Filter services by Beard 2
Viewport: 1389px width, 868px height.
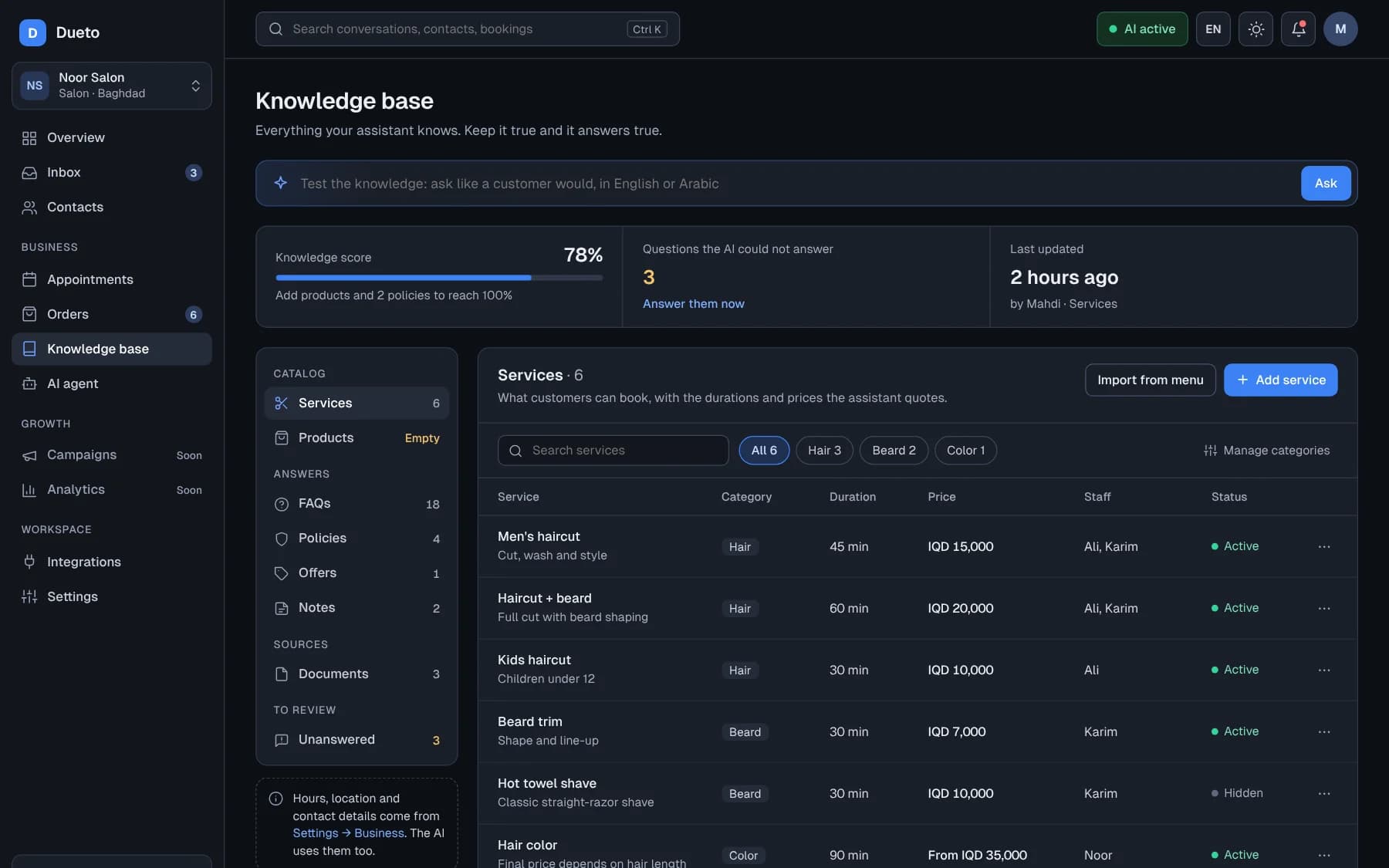pos(894,451)
